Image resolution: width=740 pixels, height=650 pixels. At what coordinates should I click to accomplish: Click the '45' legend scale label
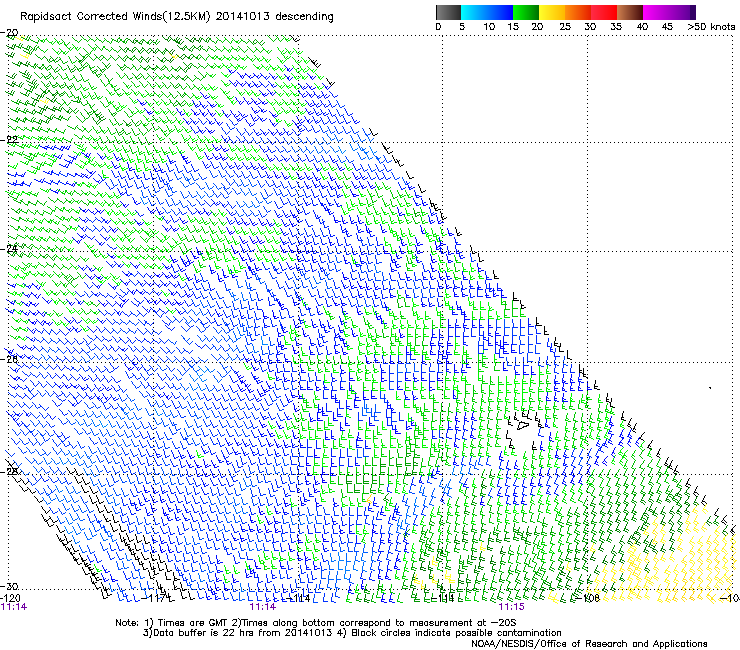click(667, 27)
